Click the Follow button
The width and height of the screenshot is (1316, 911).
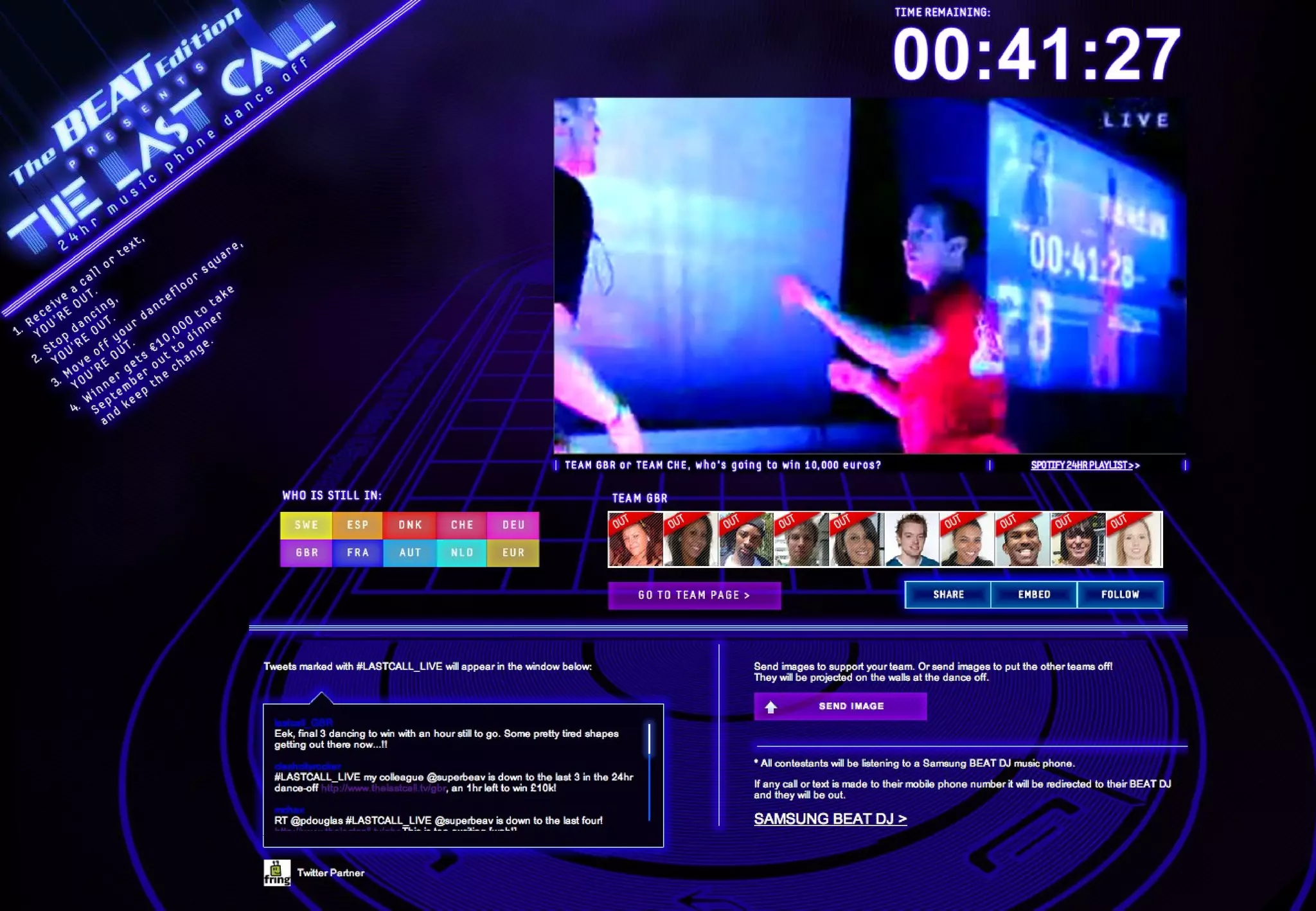coord(1120,594)
